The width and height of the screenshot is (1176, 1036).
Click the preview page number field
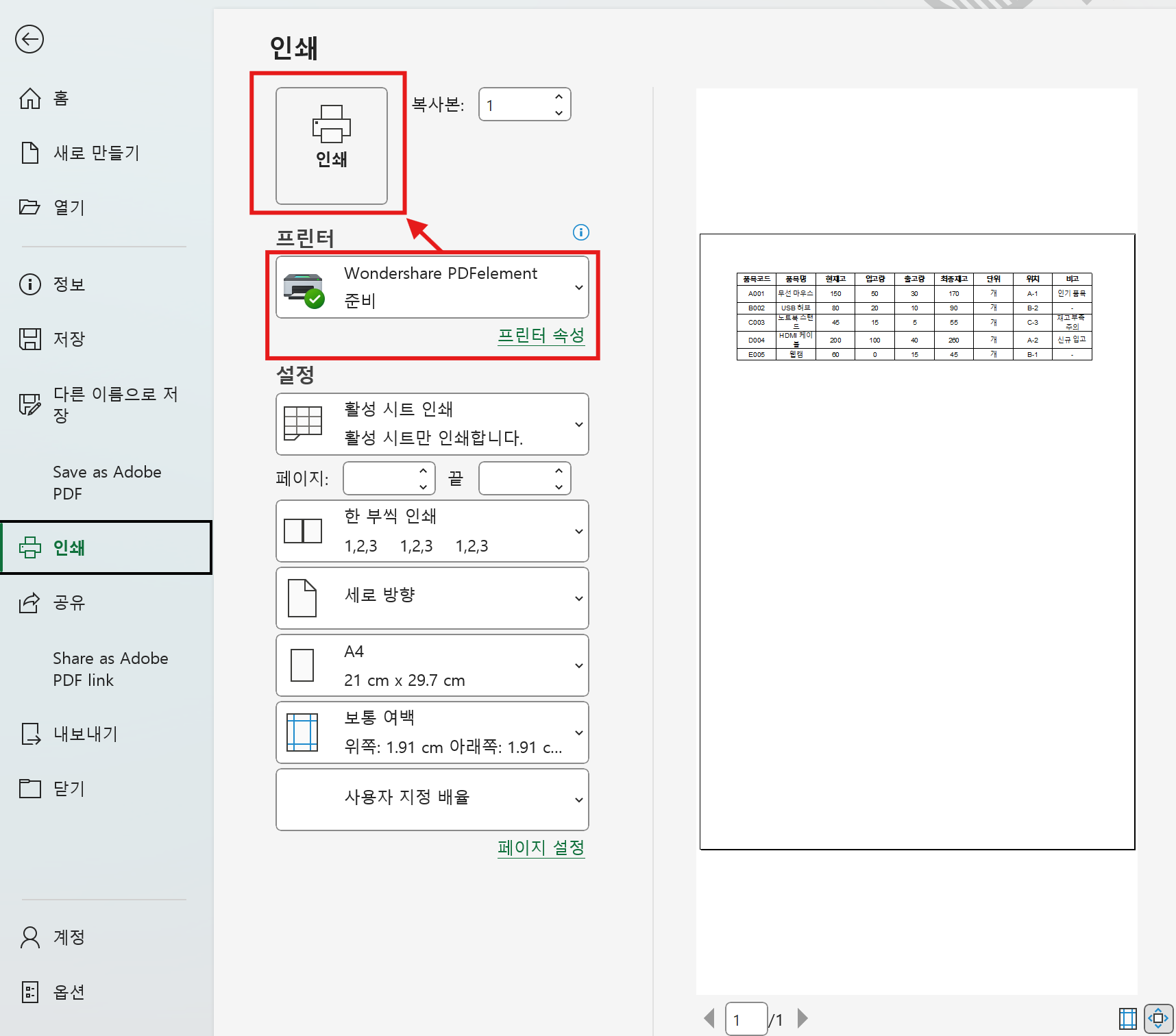click(746, 1019)
